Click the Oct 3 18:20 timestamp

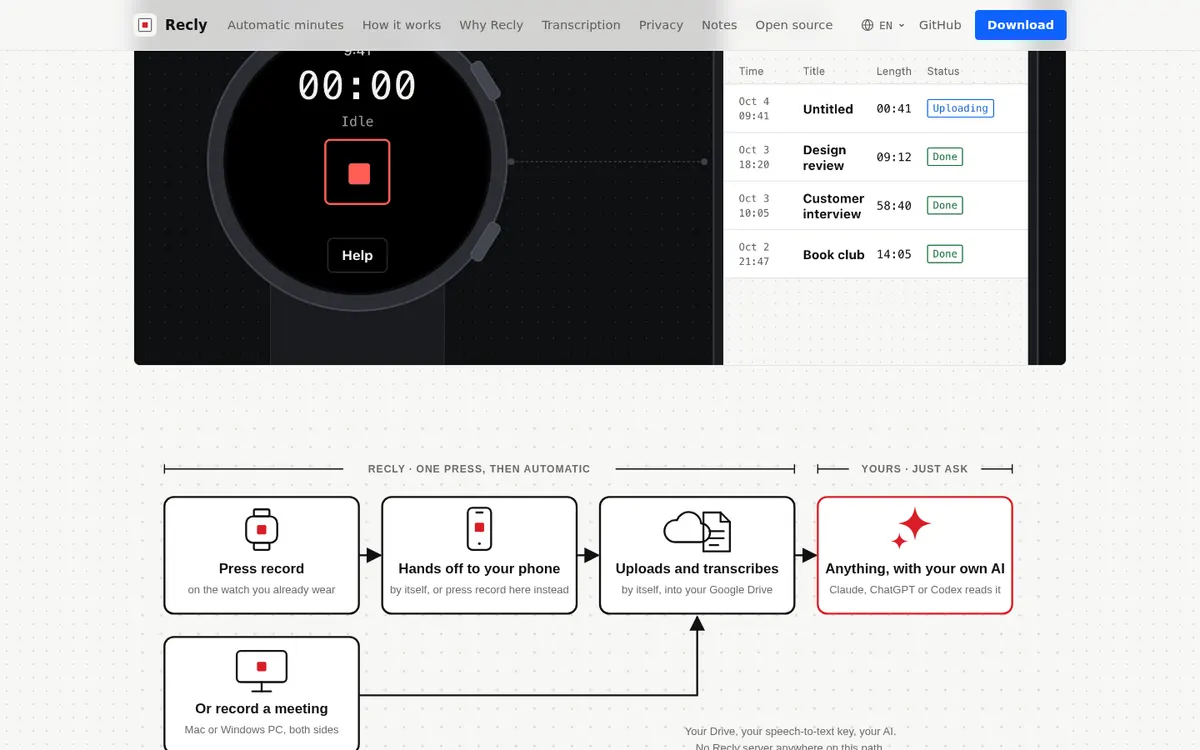[754, 157]
